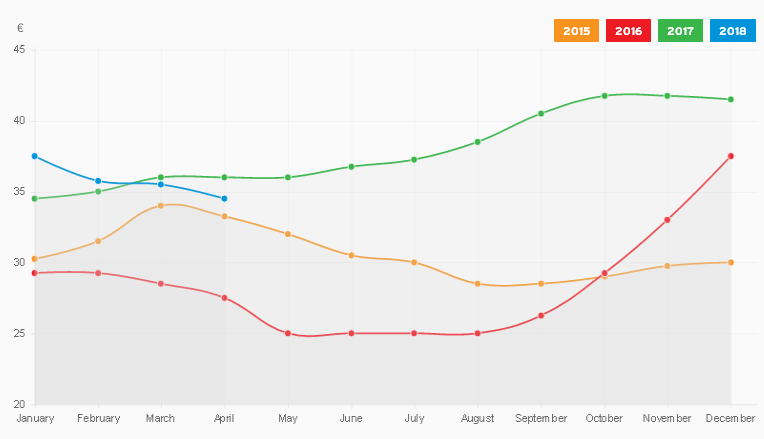Toggle the 2015 series in legend
The width and height of the screenshot is (764, 439).
click(x=576, y=31)
